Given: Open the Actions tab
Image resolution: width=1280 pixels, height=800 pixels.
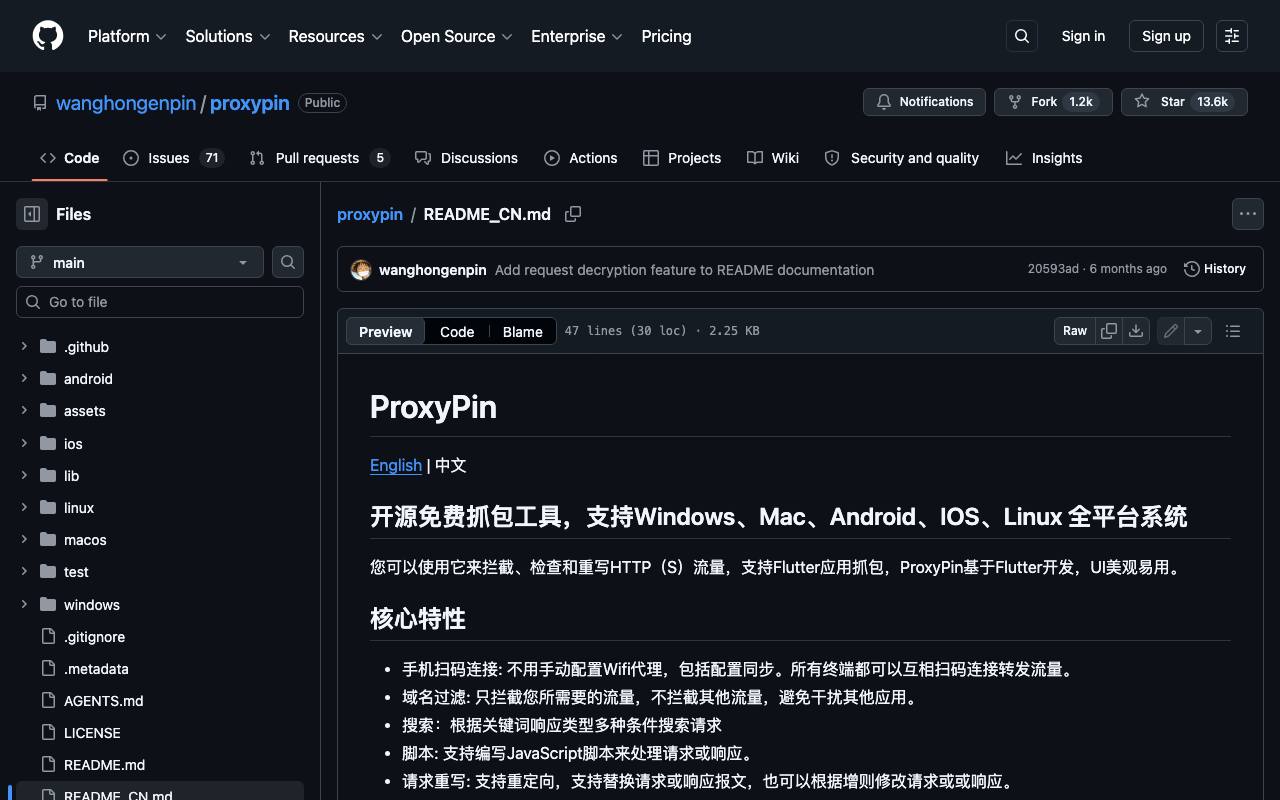Looking at the screenshot, I should pyautogui.click(x=581, y=158).
